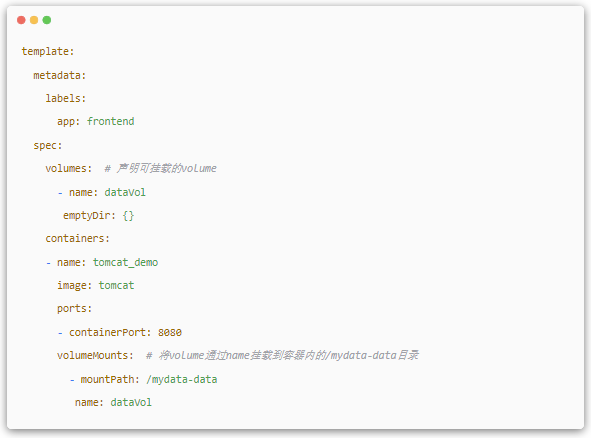Screen dimensions: 591x438
Task: Click the 'labels:' key
Action: [x=66, y=98]
